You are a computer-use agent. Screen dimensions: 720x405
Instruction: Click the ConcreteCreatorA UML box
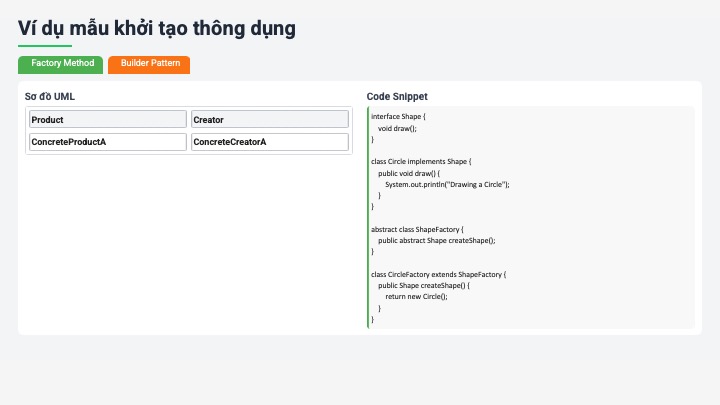[x=269, y=142]
